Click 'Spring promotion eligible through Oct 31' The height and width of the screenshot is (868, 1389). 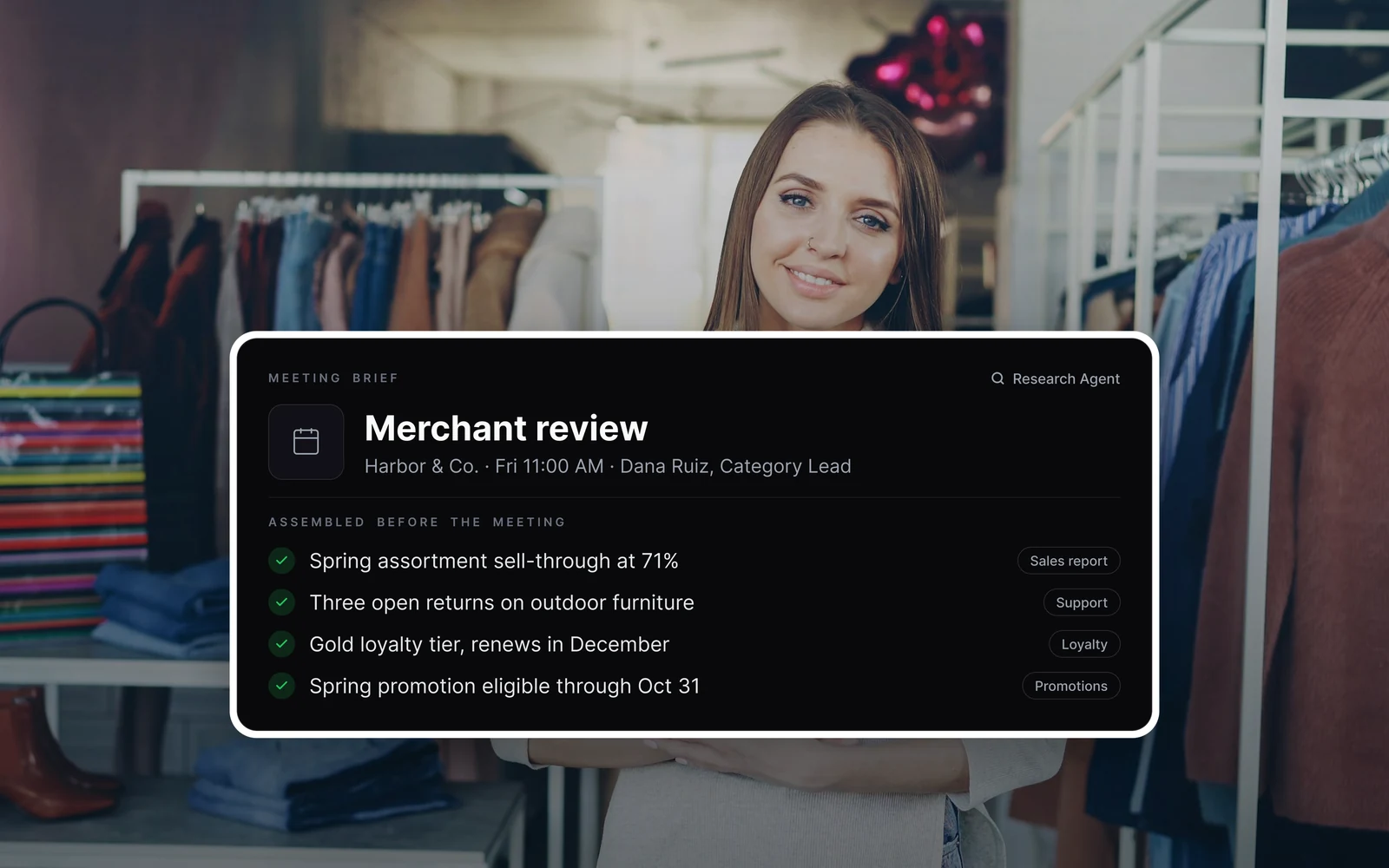click(x=504, y=686)
